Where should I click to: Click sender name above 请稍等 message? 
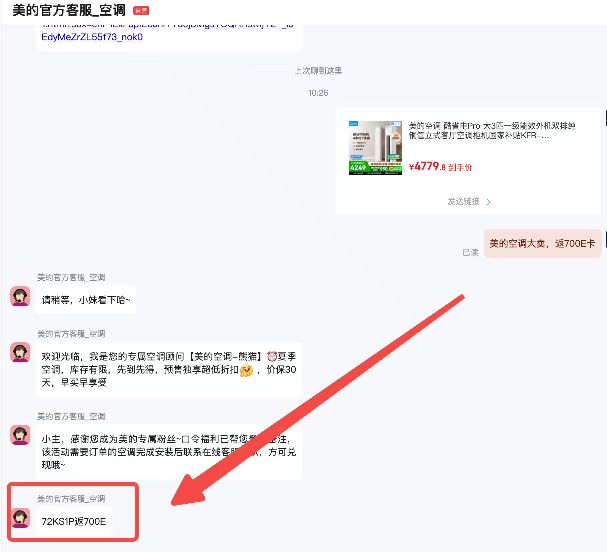tap(71, 278)
